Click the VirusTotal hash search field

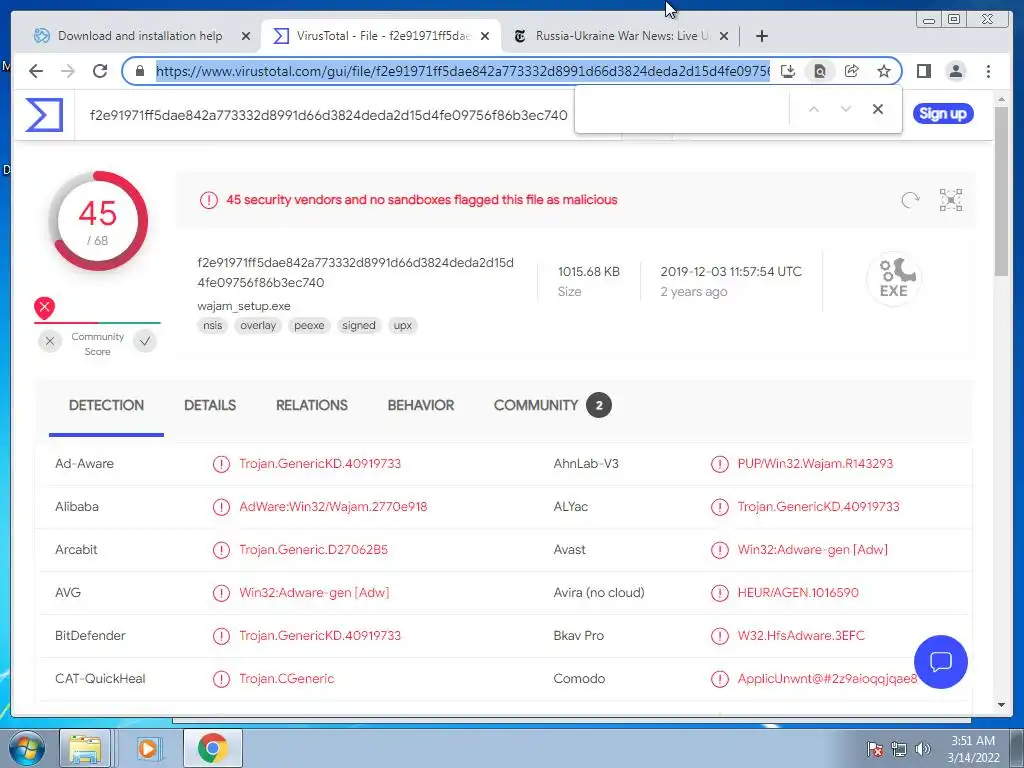click(x=328, y=116)
